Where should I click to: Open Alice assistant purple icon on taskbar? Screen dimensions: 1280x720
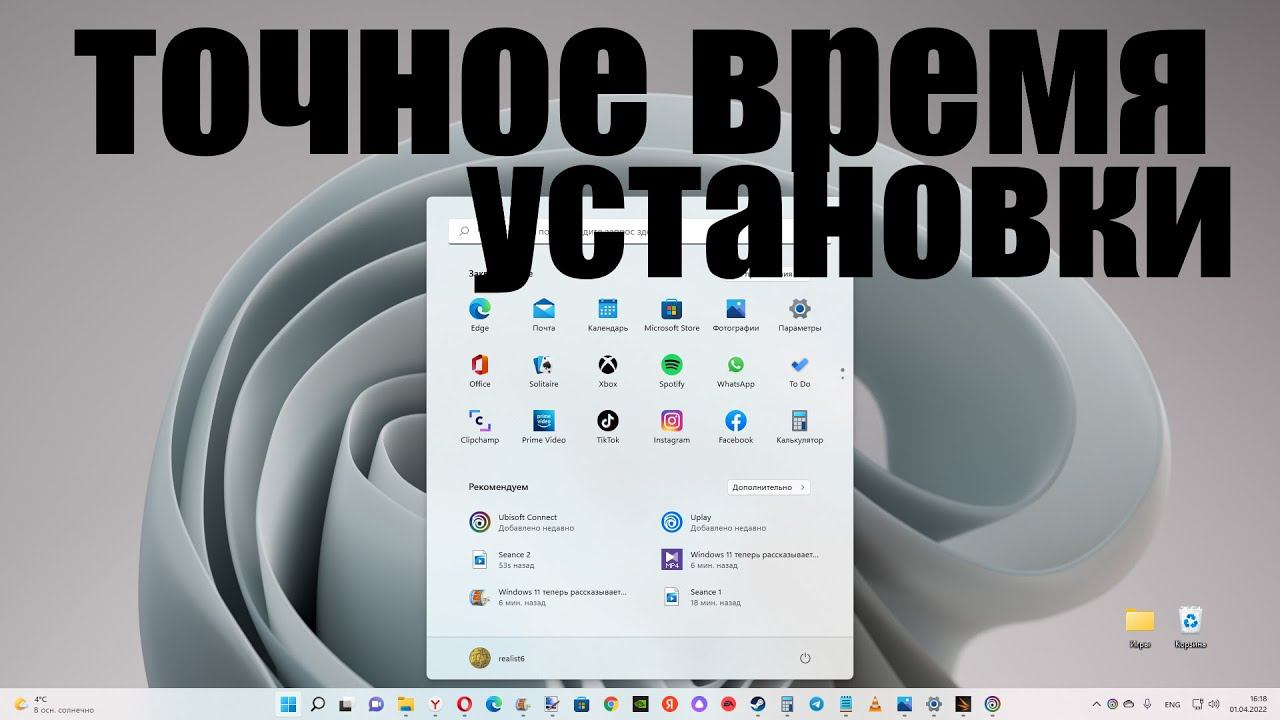pos(699,704)
